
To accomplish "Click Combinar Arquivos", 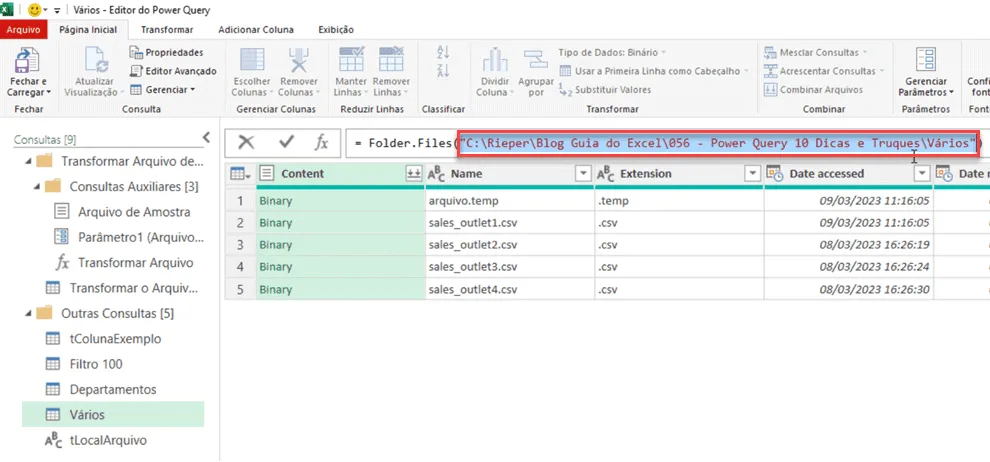I will 813,90.
